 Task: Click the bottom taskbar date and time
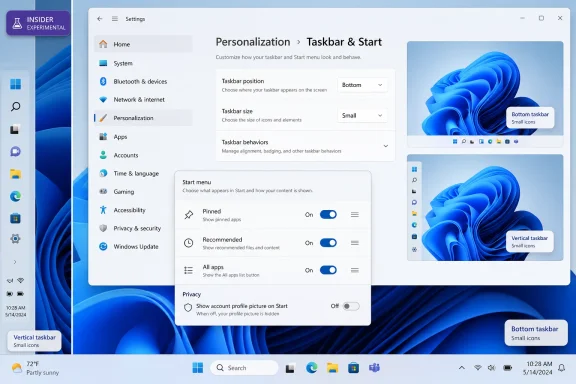click(537, 368)
